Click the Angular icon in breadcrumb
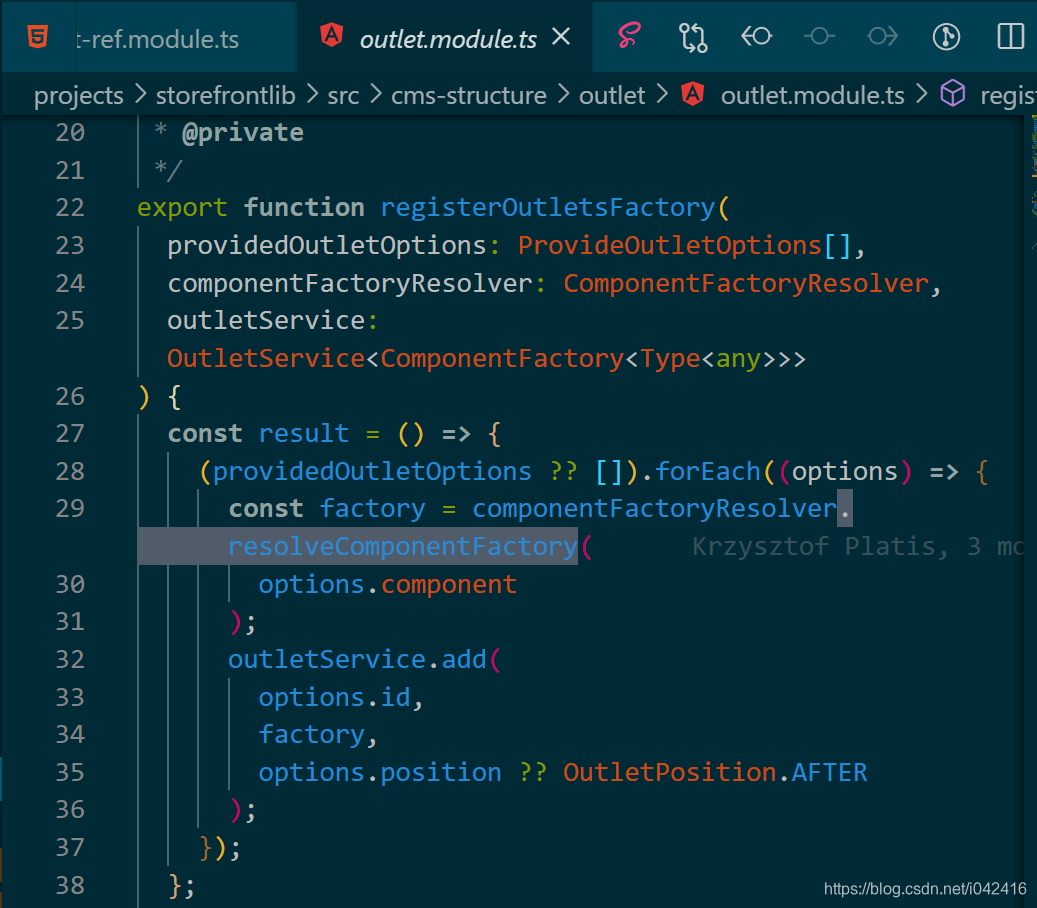 [692, 94]
